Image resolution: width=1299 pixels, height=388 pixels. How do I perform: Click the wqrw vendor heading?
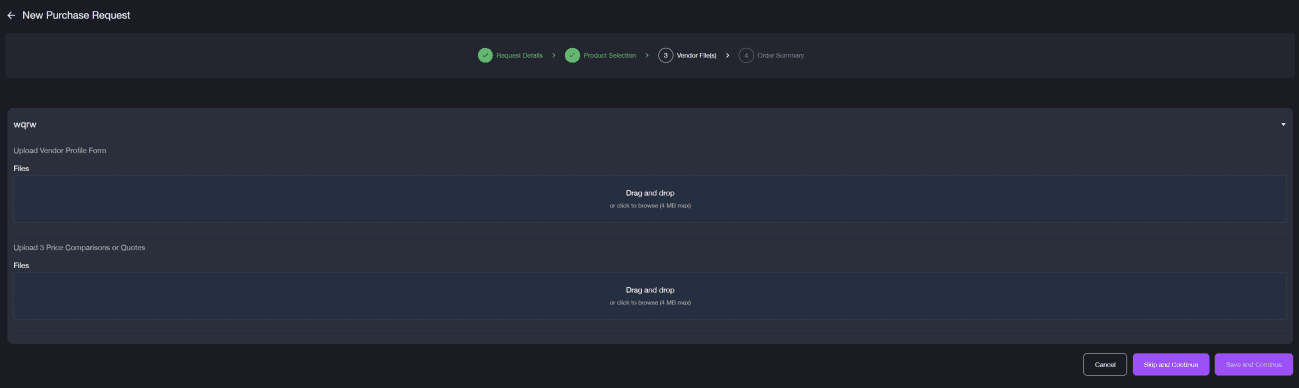25,125
